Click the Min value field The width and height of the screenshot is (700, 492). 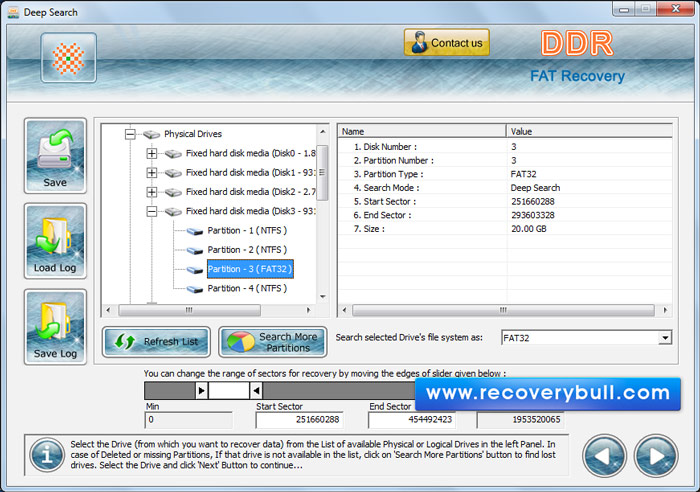(188, 420)
